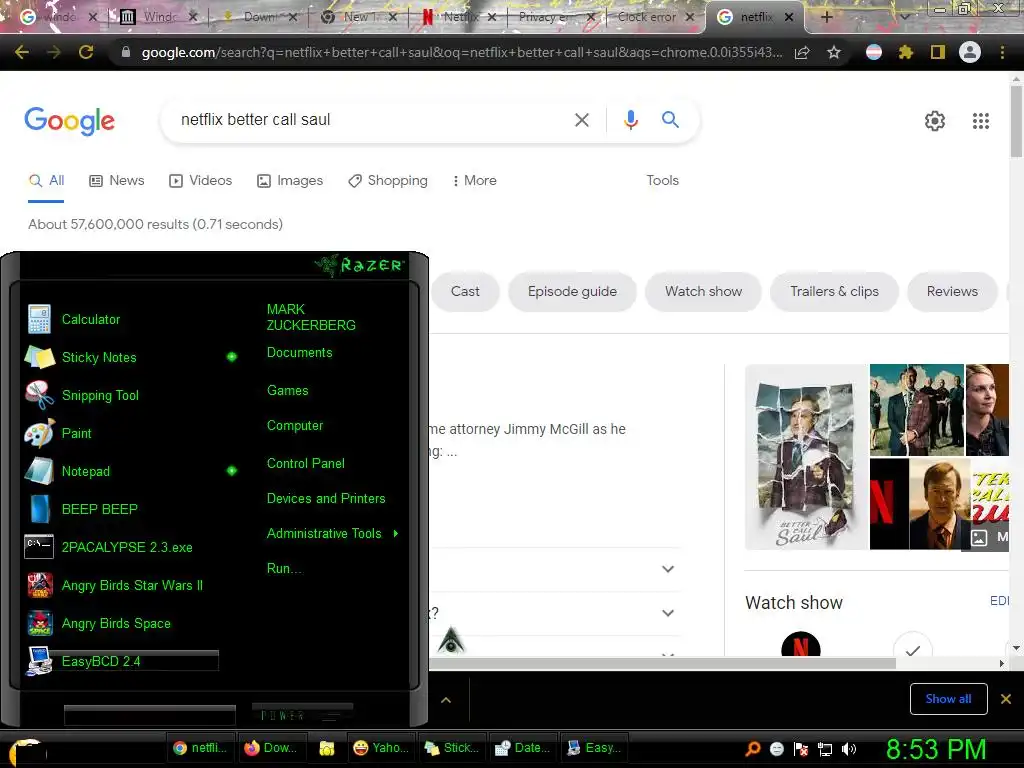Screen dimensions: 1024x768
Task: Open Google apps grid
Action: click(980, 121)
